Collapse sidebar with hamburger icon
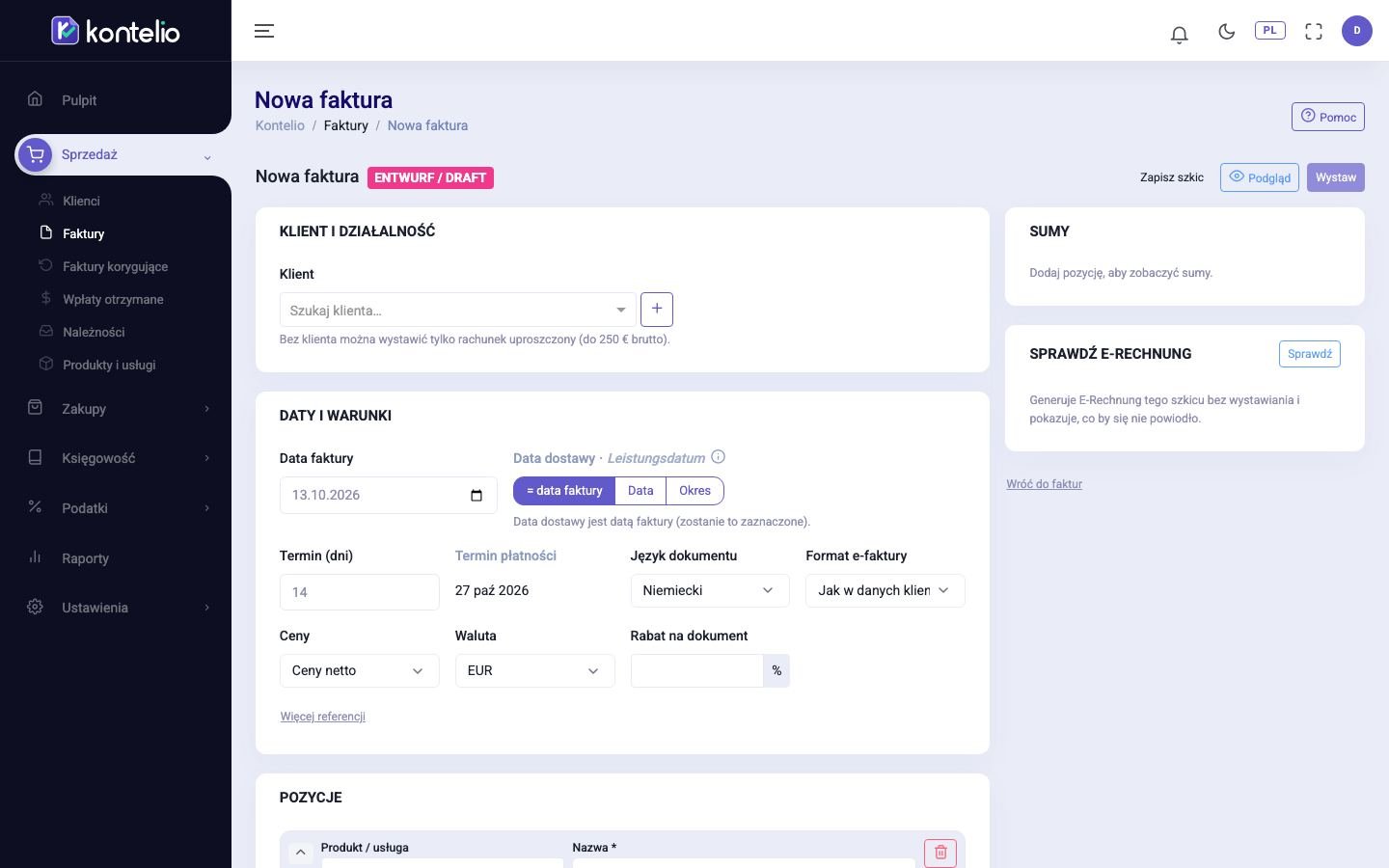 (264, 31)
